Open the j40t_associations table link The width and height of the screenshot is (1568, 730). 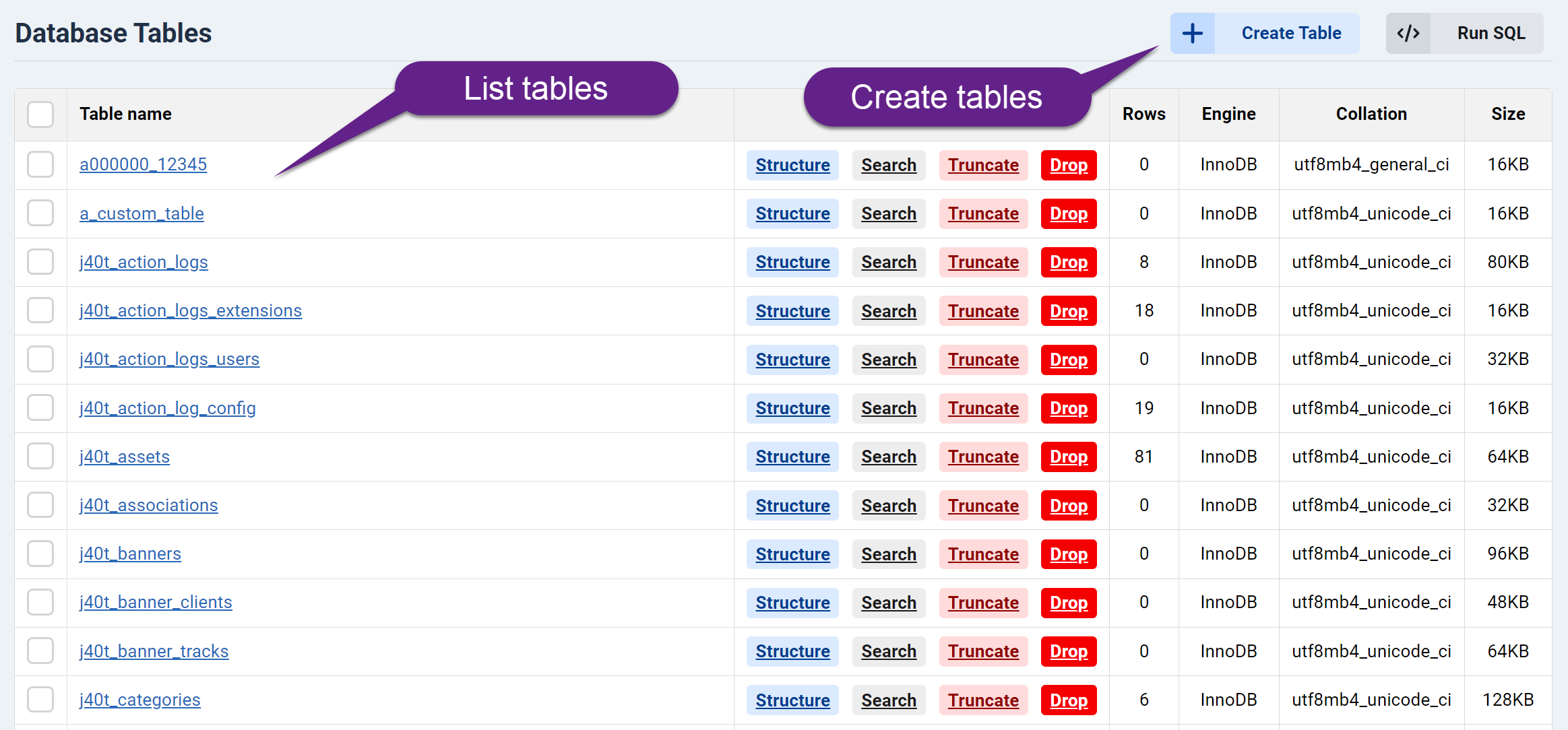point(149,505)
